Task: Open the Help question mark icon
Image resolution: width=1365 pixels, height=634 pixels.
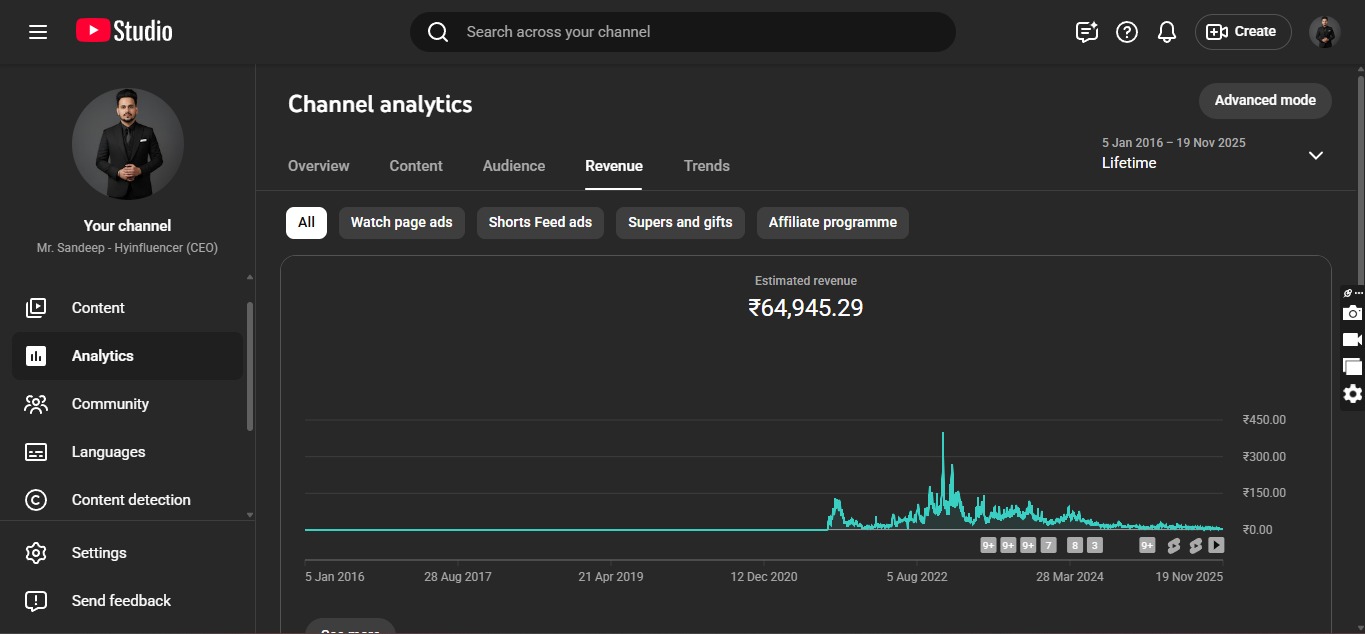Action: tap(1127, 32)
